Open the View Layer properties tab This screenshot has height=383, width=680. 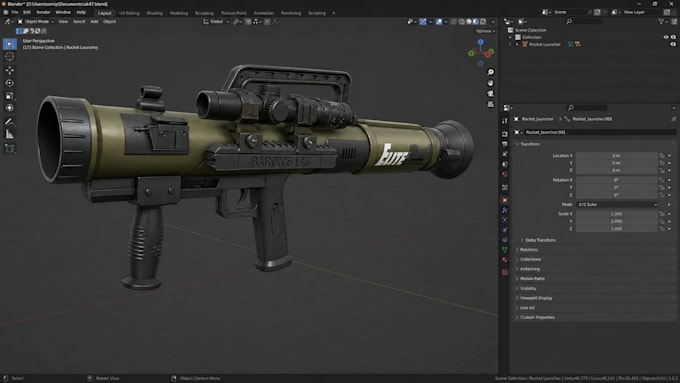(505, 154)
